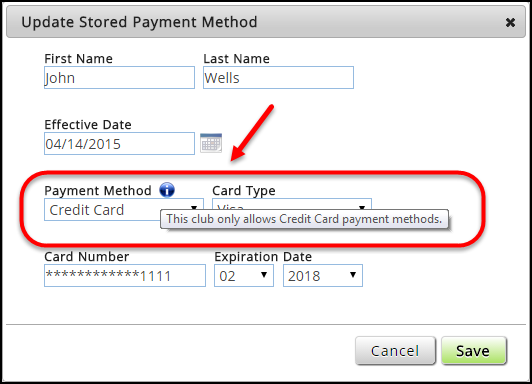Screen dimensions: 532x384
Task: Click the Last Name field containing Wells
Action: click(x=278, y=78)
